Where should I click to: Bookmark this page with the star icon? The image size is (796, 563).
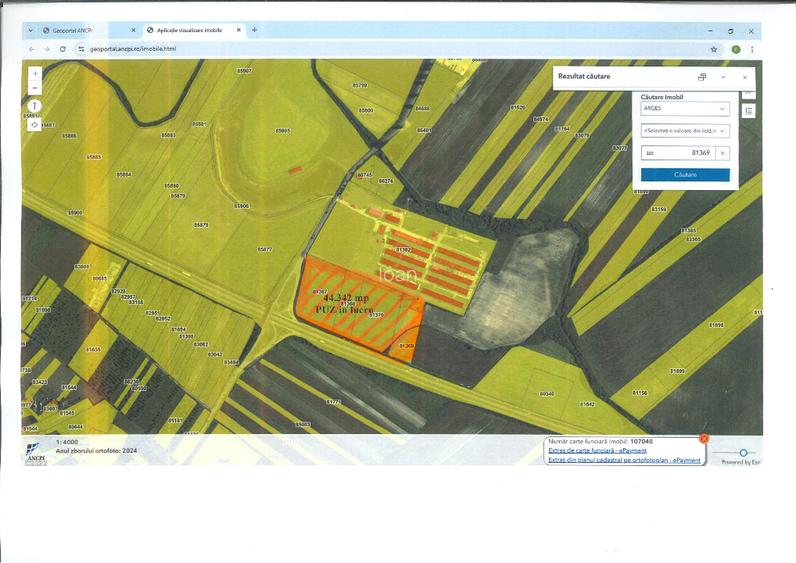pyautogui.click(x=713, y=48)
